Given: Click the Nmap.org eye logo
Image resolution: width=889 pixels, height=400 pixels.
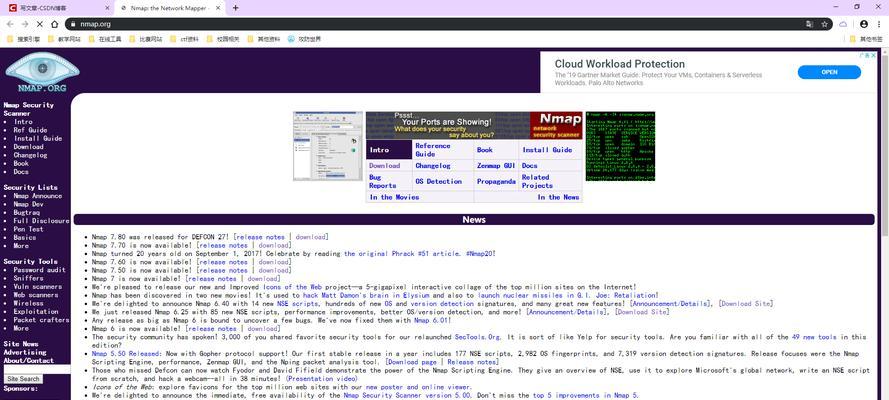Looking at the screenshot, I should point(41,72).
